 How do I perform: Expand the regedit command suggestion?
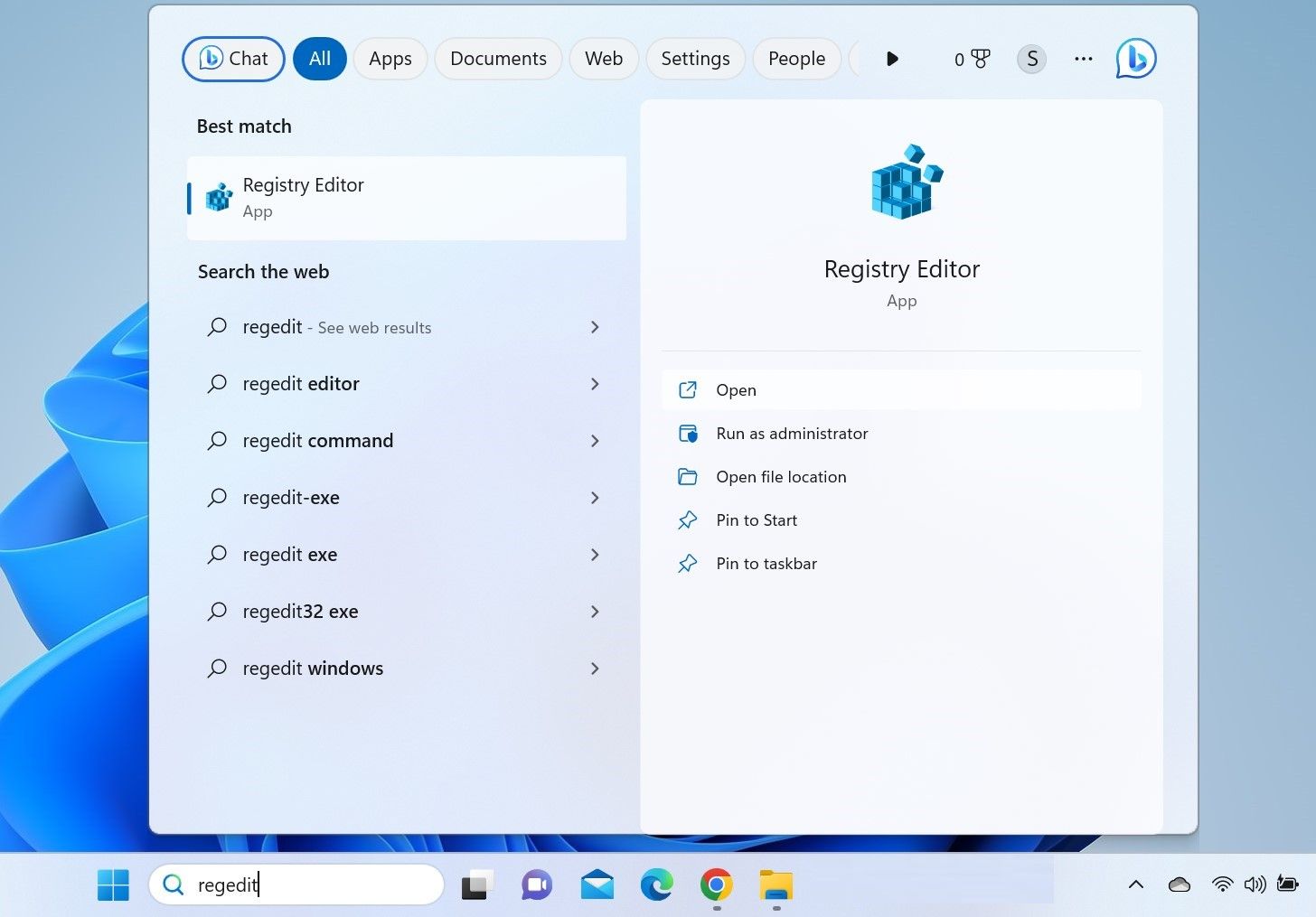(595, 441)
